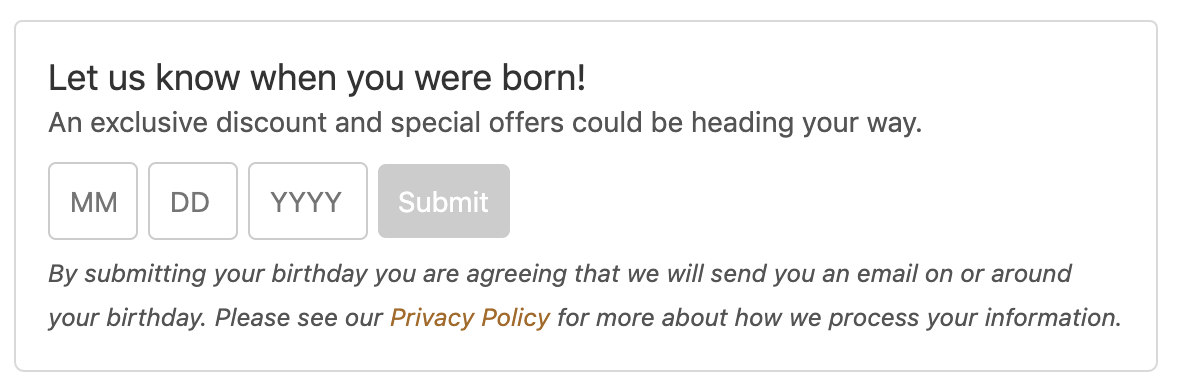Click the DD day input field
The width and height of the screenshot is (1178, 388).
click(193, 202)
